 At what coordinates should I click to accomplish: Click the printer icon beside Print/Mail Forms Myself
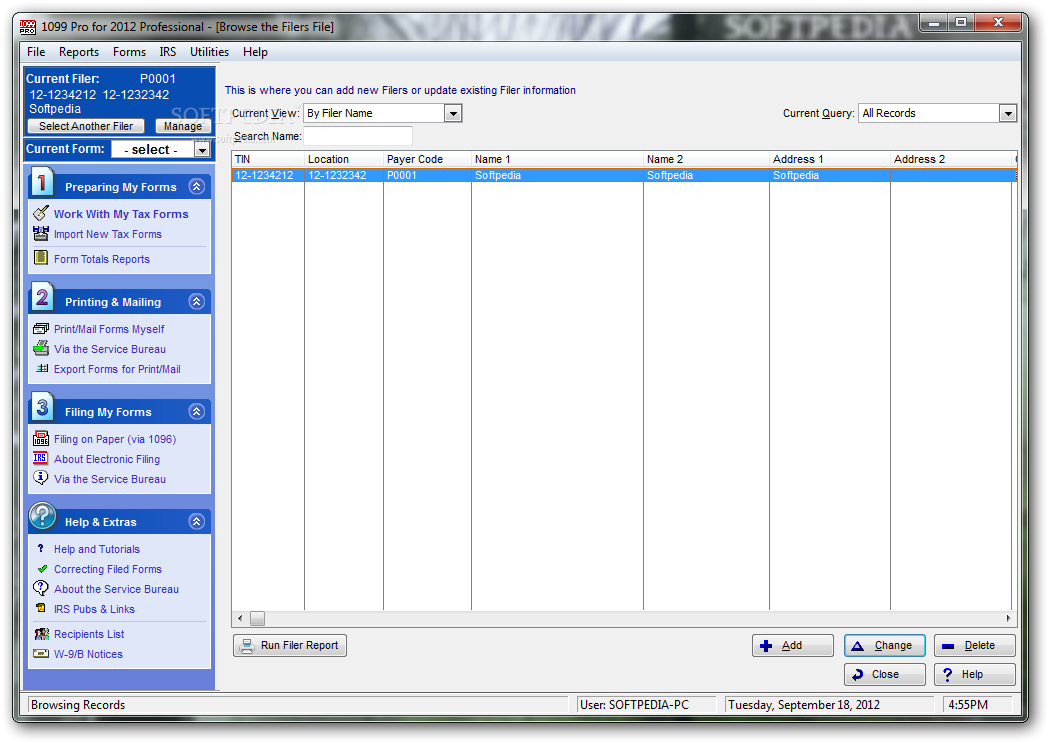coord(41,328)
